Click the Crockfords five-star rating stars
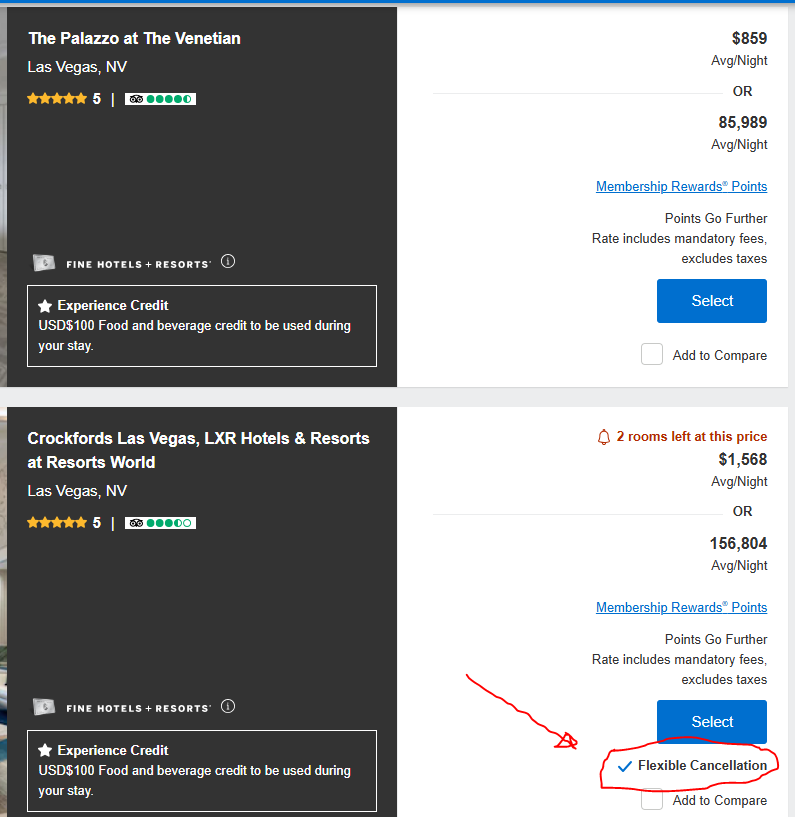The width and height of the screenshot is (795, 817). click(x=57, y=523)
